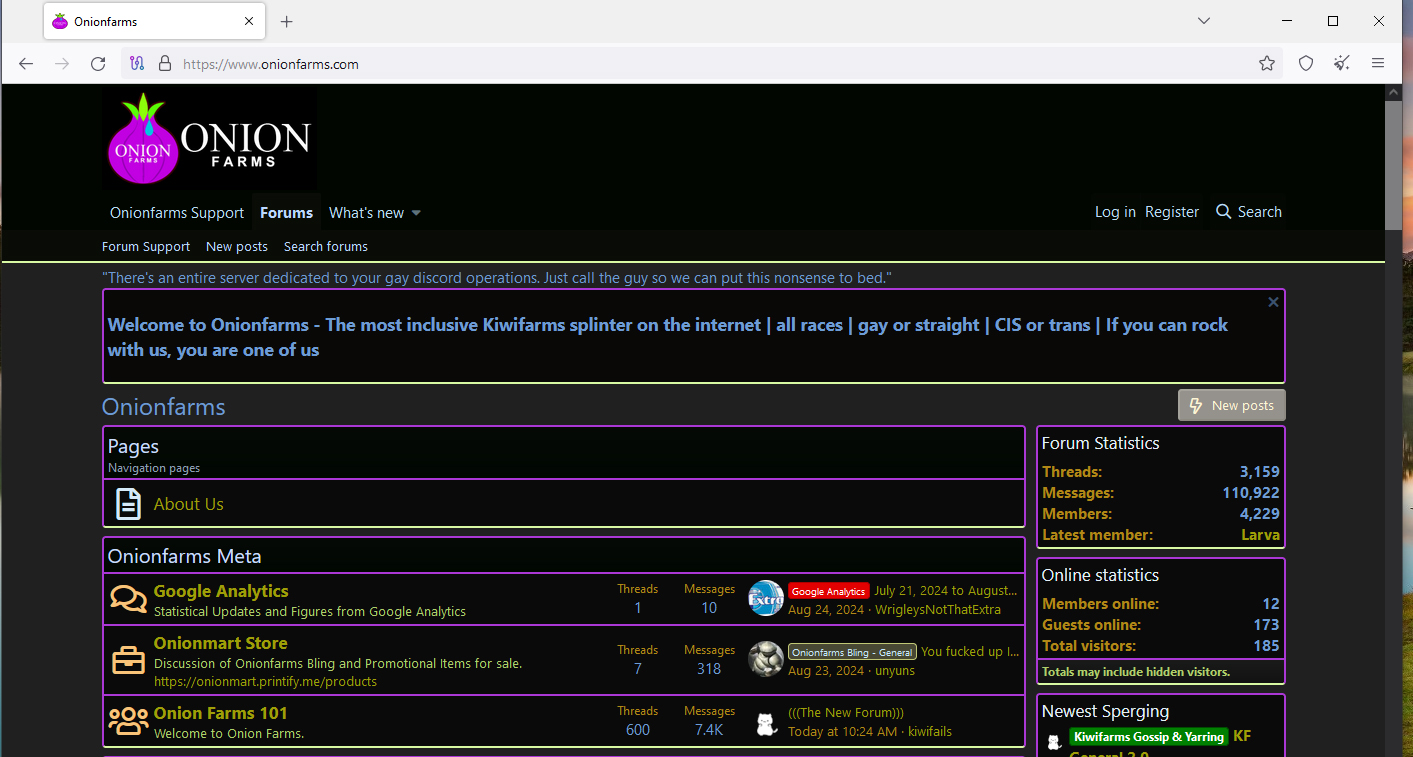Click the New posts lightning button
Screen dimensions: 1413x757
1232,405
